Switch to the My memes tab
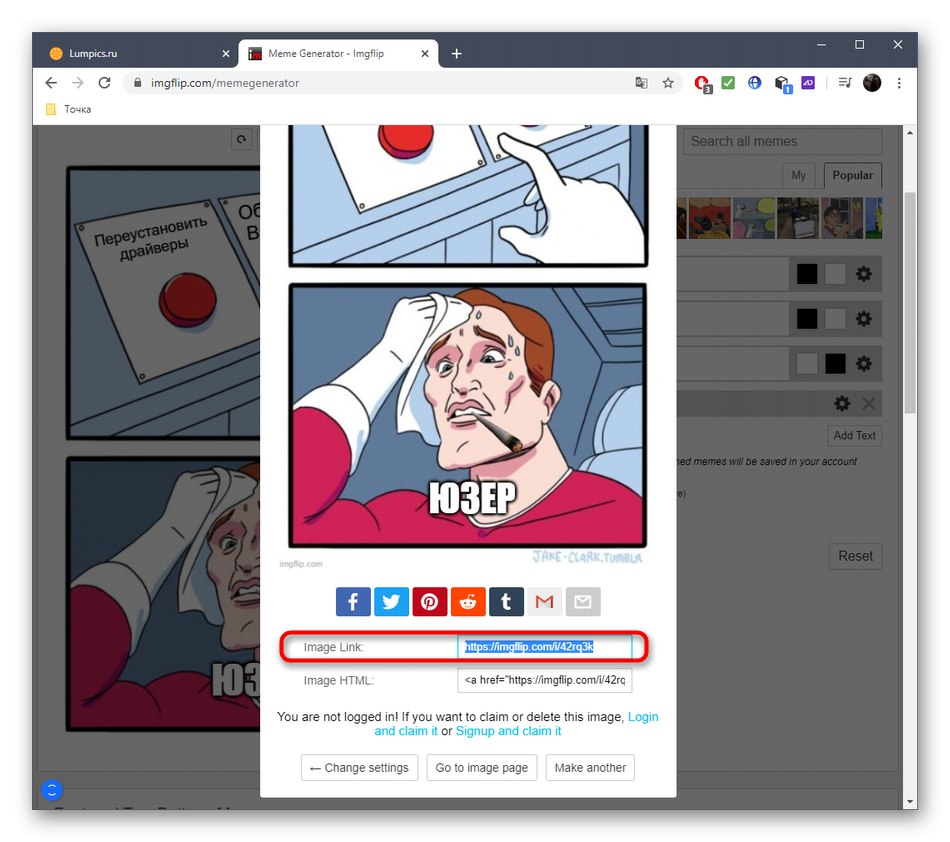Screen dimensions: 950x842 point(799,176)
